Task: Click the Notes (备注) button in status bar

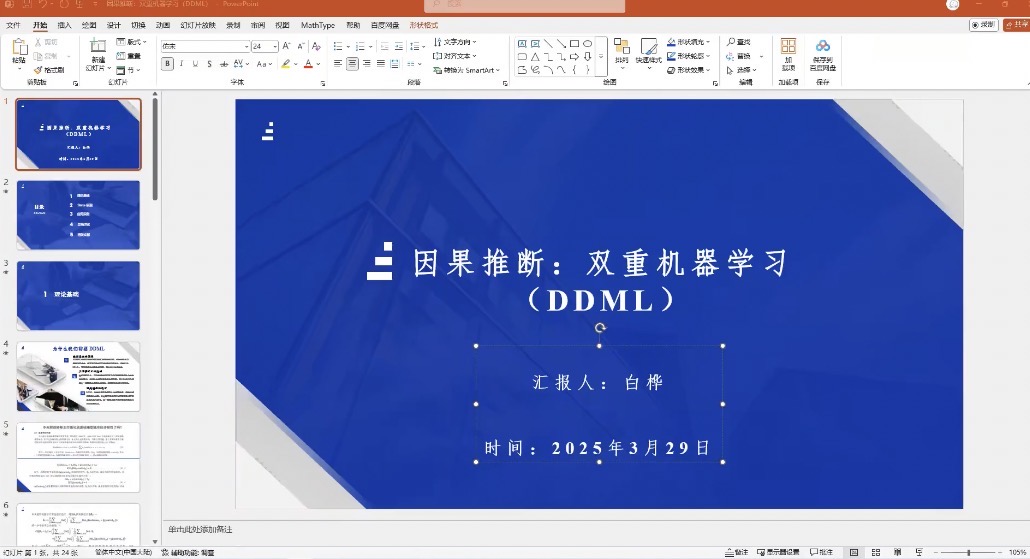Action: coord(736,552)
